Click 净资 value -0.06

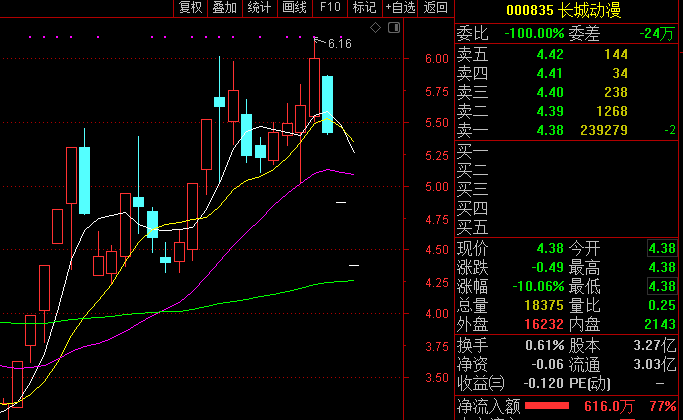pyautogui.click(x=548, y=365)
